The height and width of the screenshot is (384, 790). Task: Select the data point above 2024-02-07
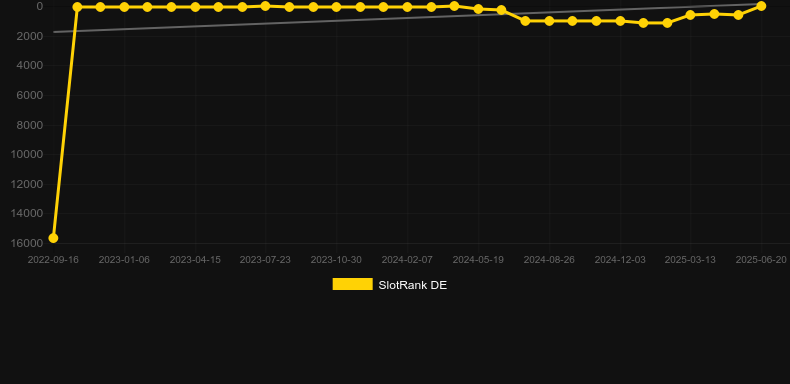click(x=407, y=7)
